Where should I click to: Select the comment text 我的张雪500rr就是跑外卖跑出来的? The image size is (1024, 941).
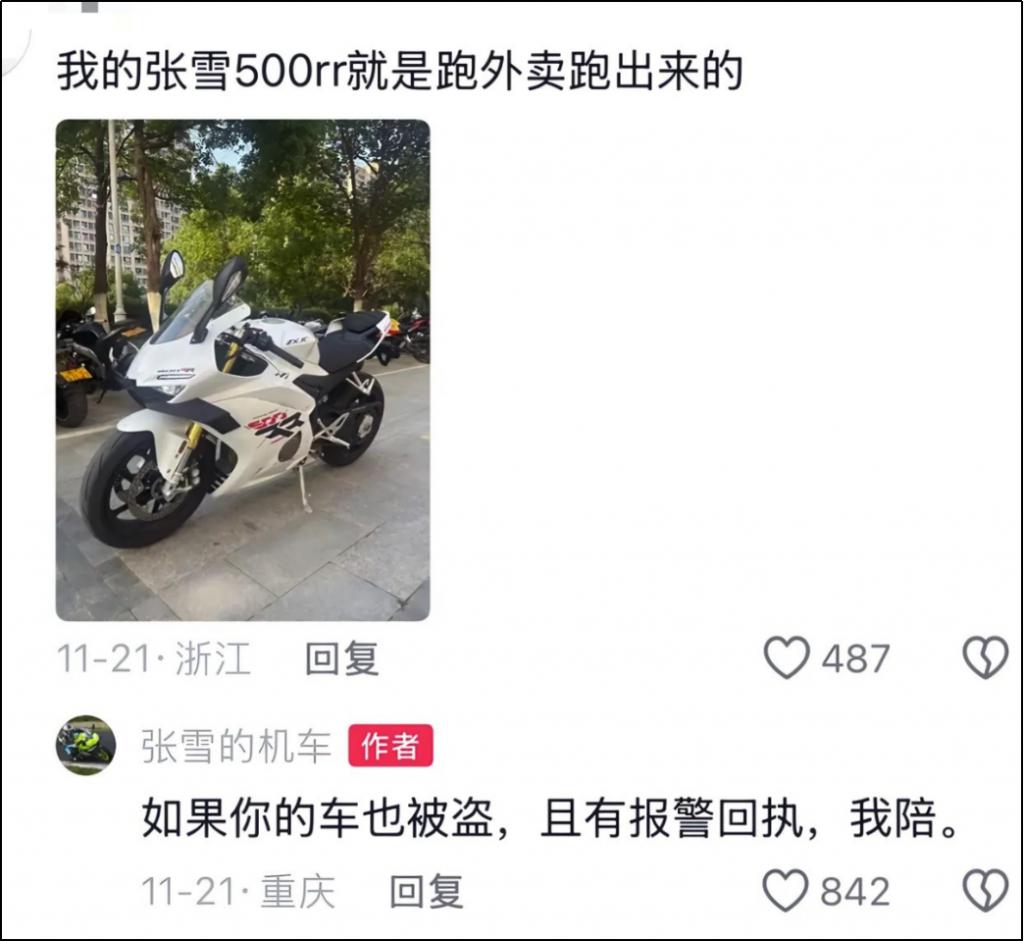click(400, 71)
